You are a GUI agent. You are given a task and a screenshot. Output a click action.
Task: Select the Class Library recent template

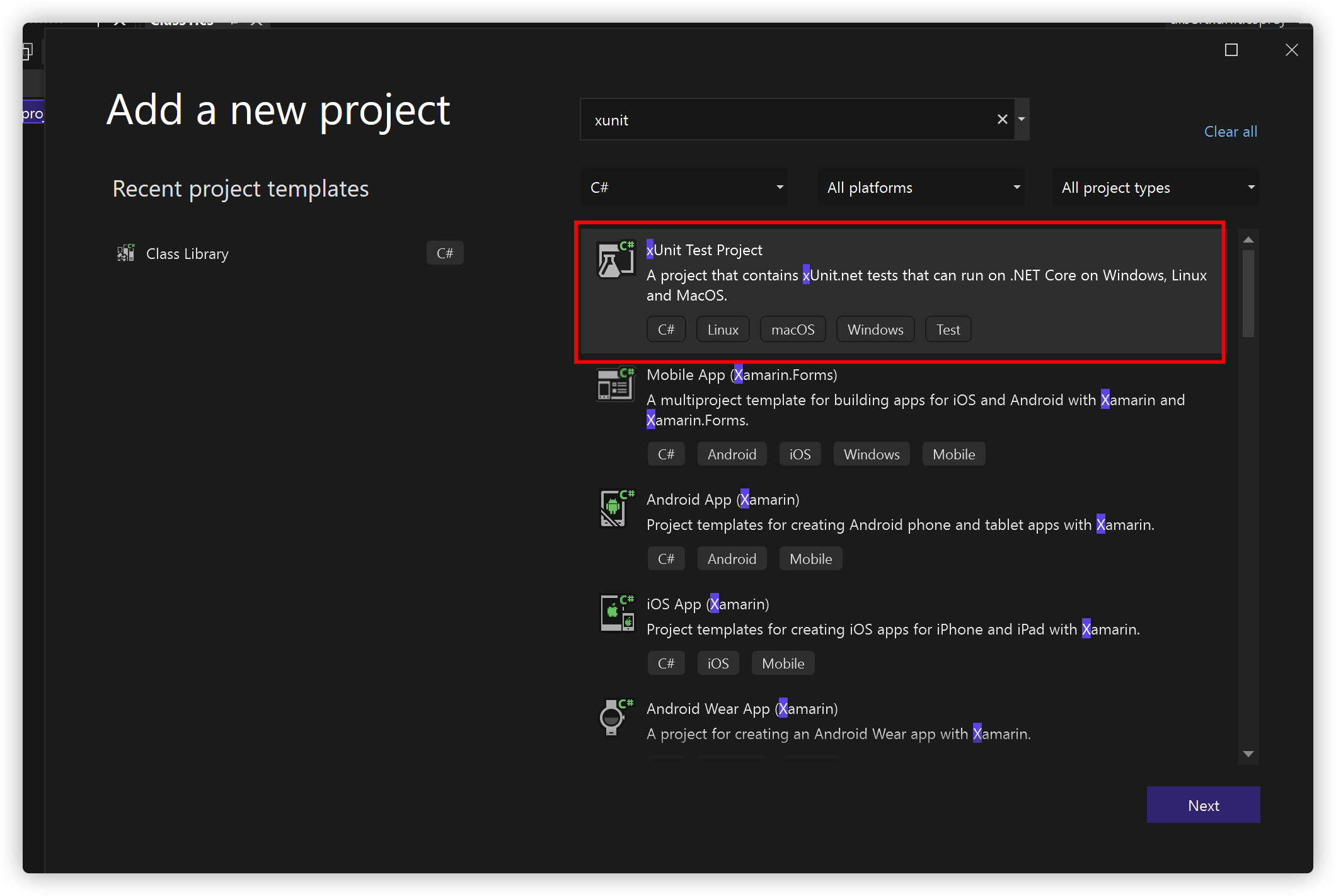click(x=290, y=253)
